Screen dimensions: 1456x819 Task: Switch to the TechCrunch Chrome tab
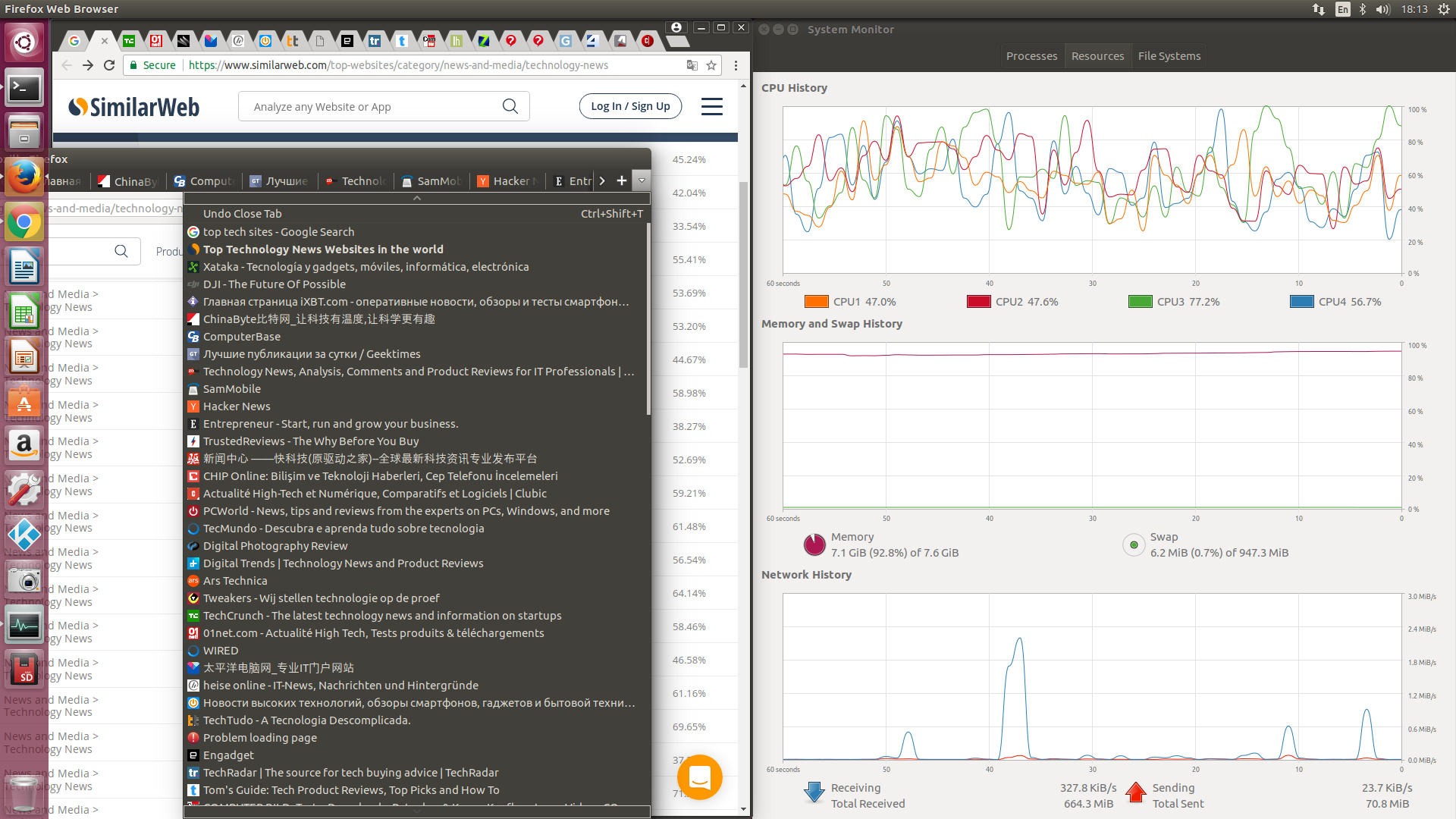(129, 41)
